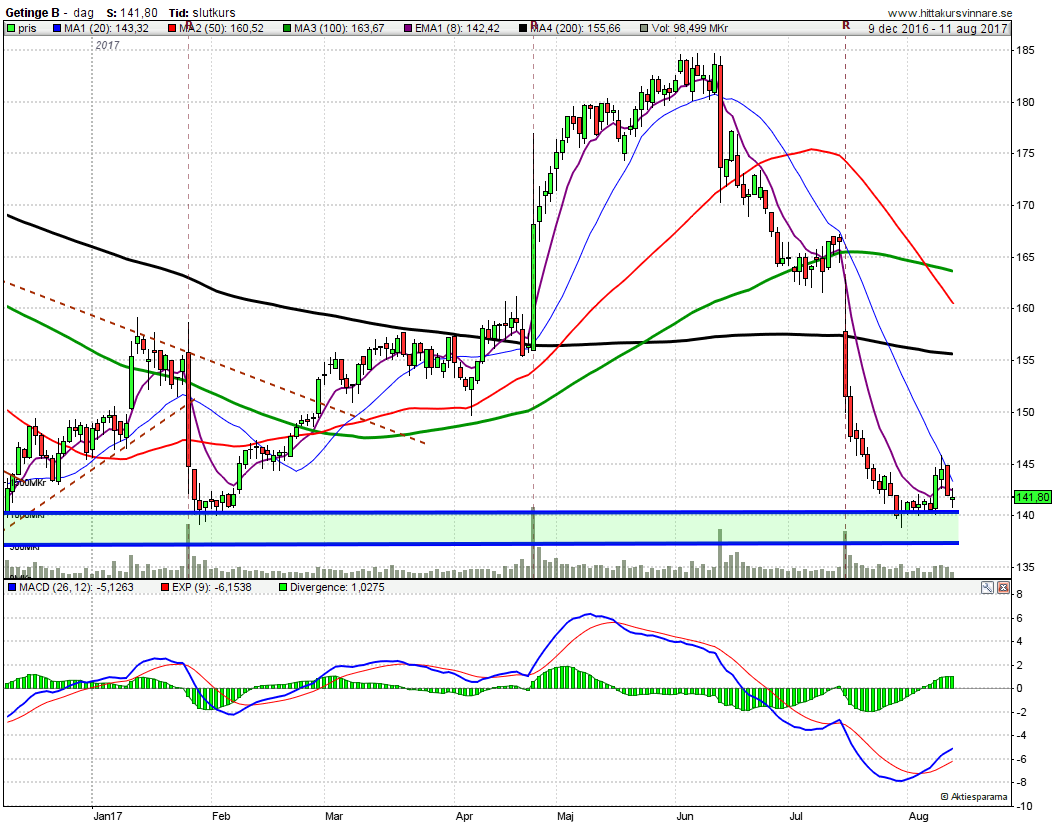This screenshot has height=829, width=1055.
Task: Click the Getinge B chart title
Action: tap(32, 13)
